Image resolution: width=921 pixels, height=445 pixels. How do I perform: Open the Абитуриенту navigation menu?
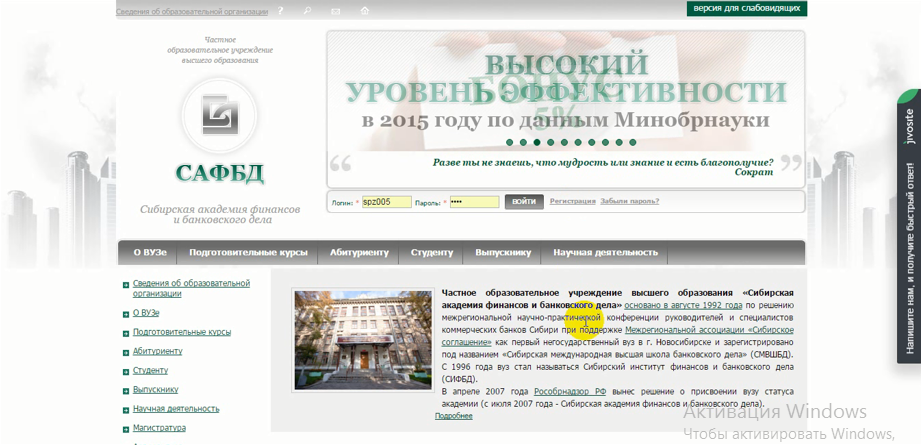(x=359, y=252)
